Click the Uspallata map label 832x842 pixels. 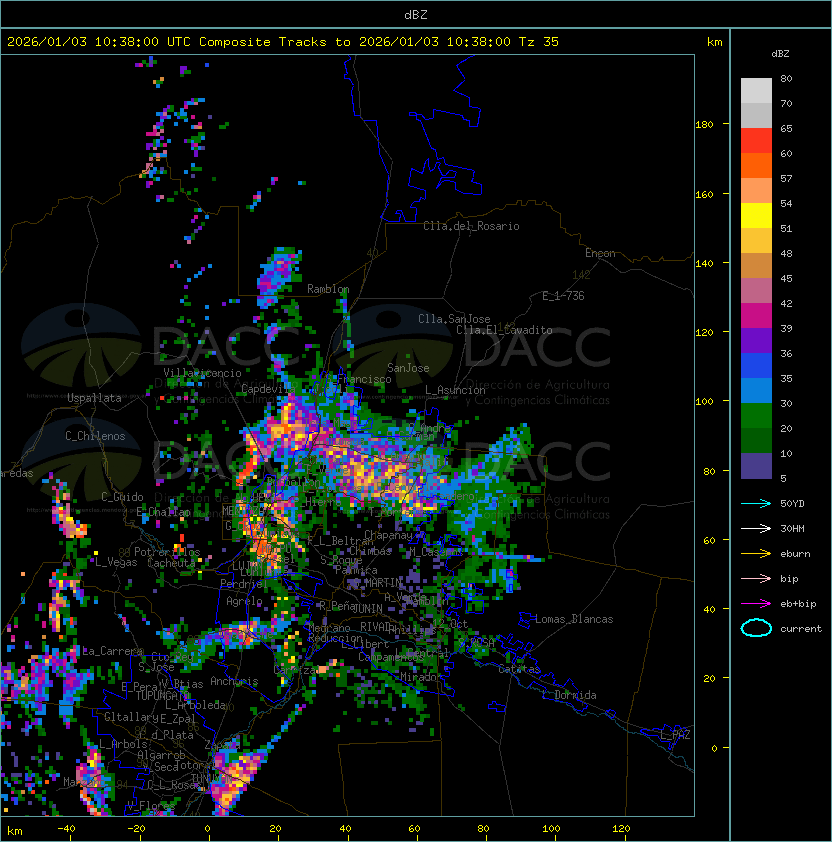coord(94,398)
